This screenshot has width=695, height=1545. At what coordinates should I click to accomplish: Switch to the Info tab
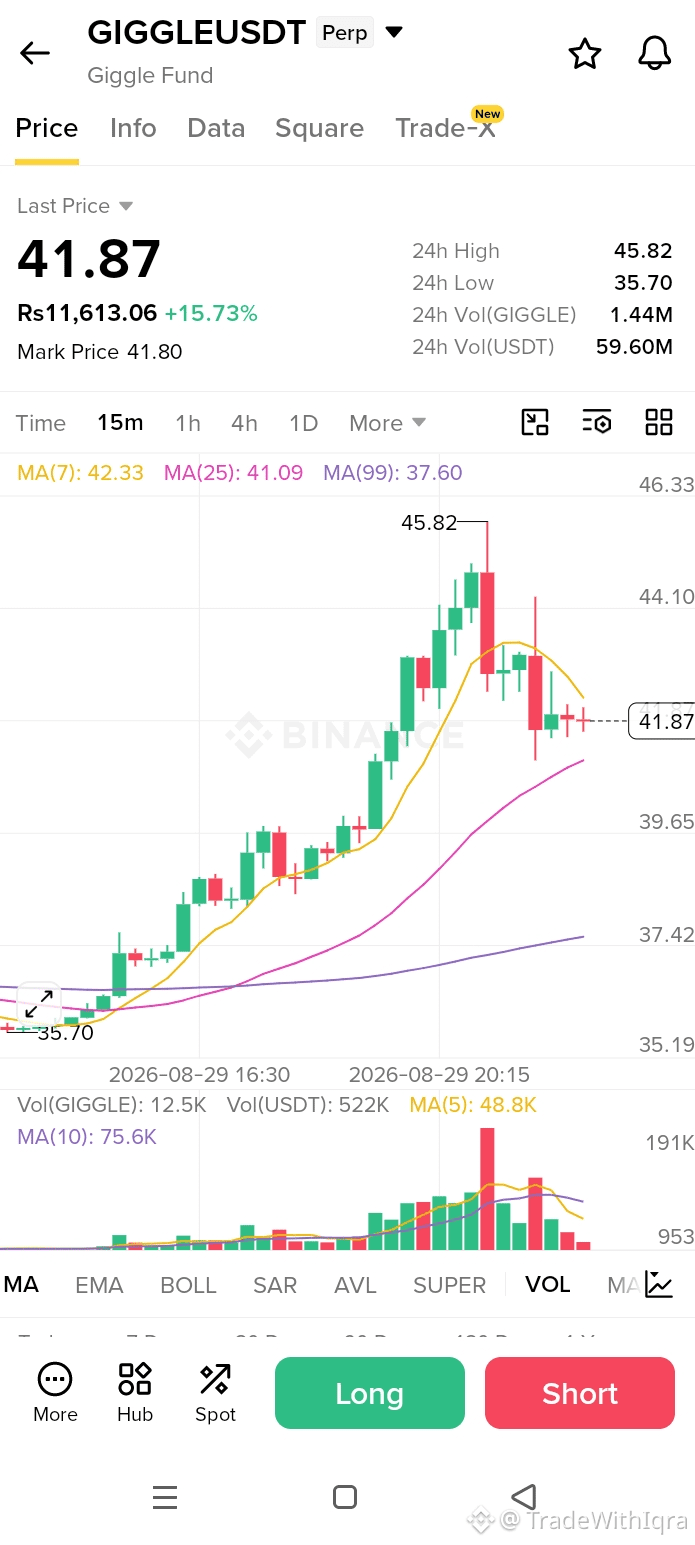[133, 128]
